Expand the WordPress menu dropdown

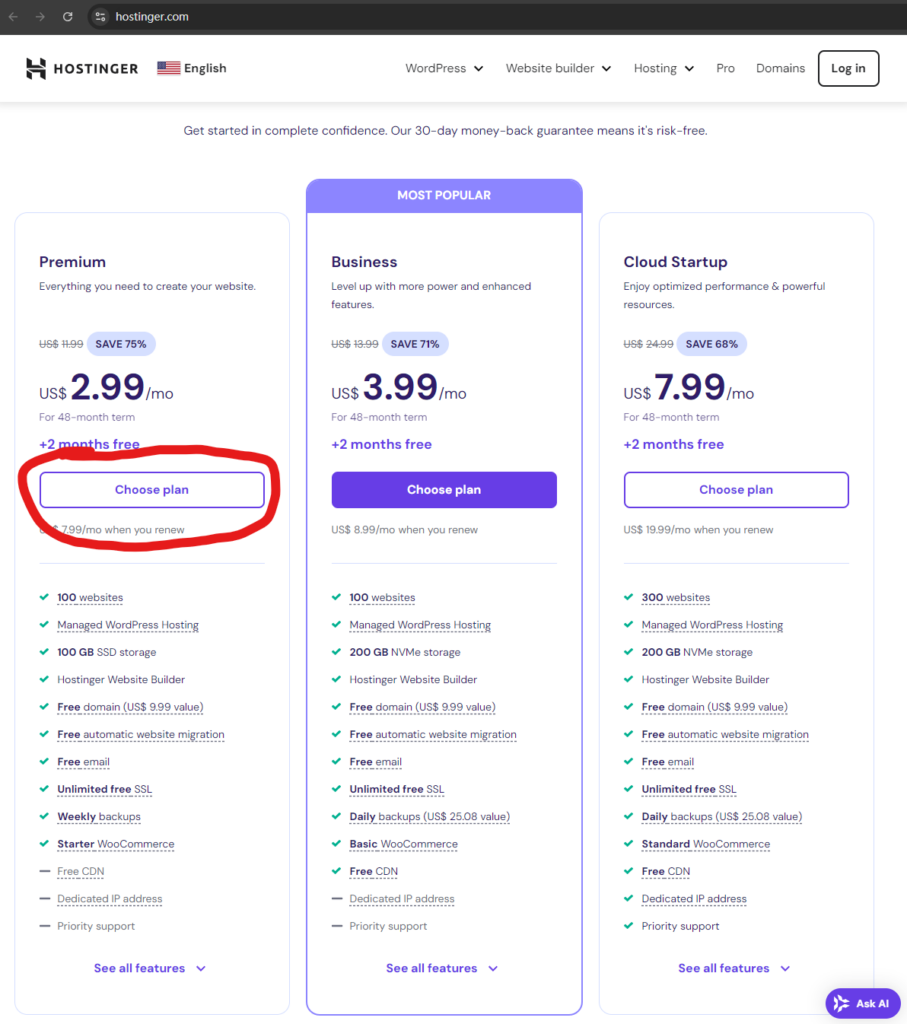[444, 68]
